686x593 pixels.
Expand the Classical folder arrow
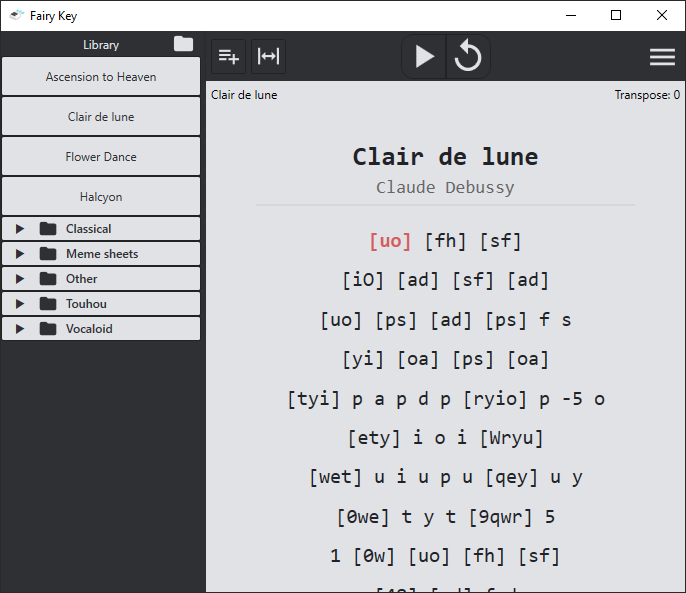(20, 229)
